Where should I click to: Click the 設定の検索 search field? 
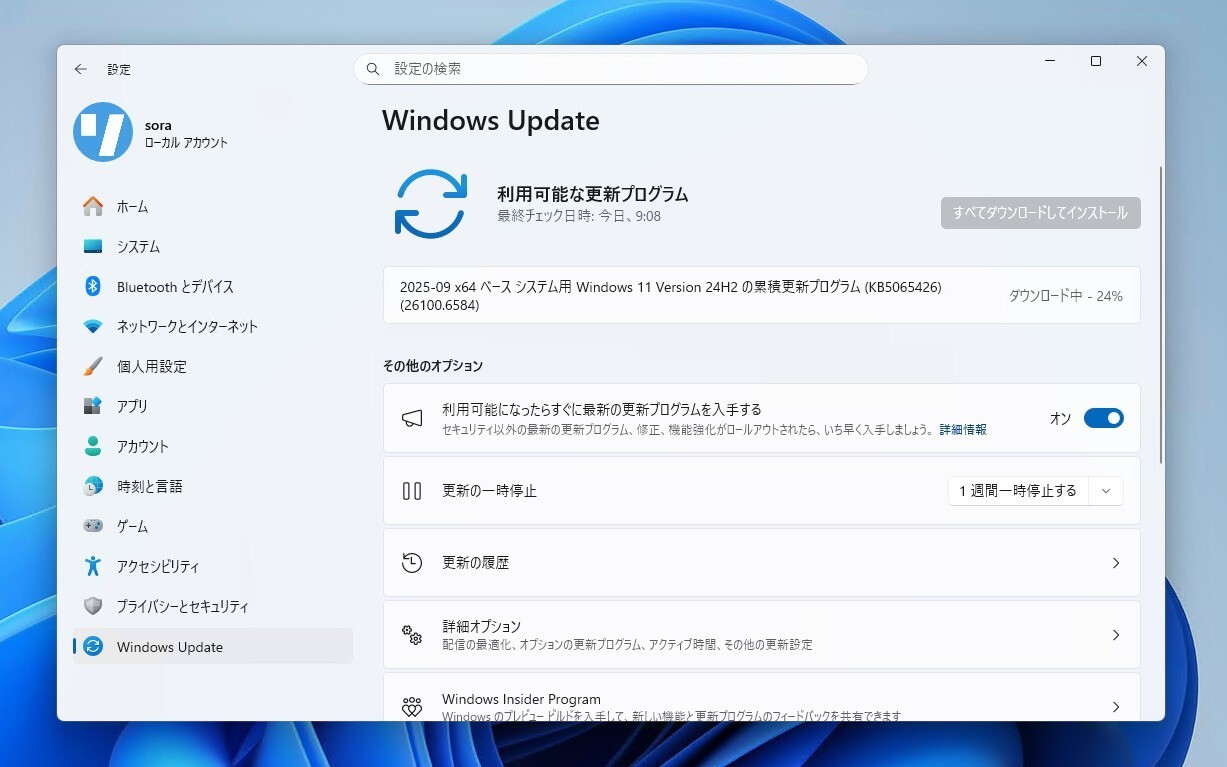point(610,69)
